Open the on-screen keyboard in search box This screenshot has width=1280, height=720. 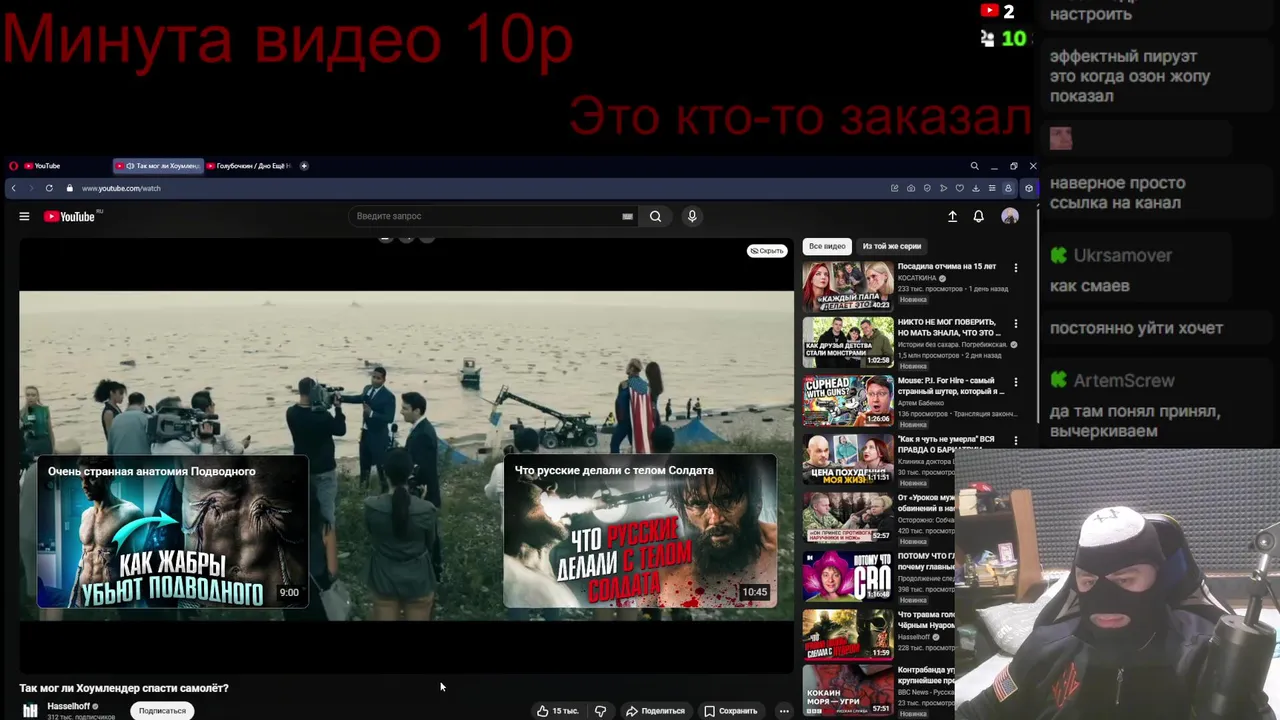[x=627, y=216]
